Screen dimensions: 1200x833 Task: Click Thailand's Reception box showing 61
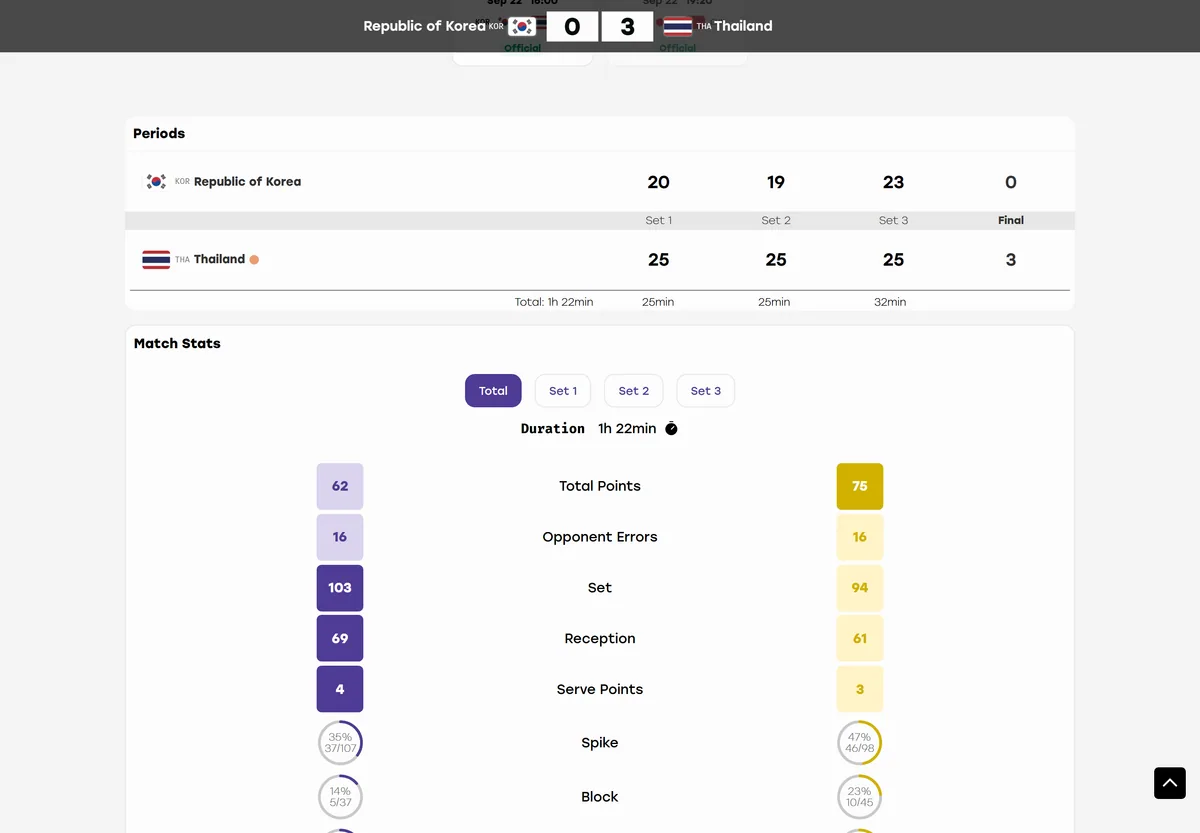point(860,638)
